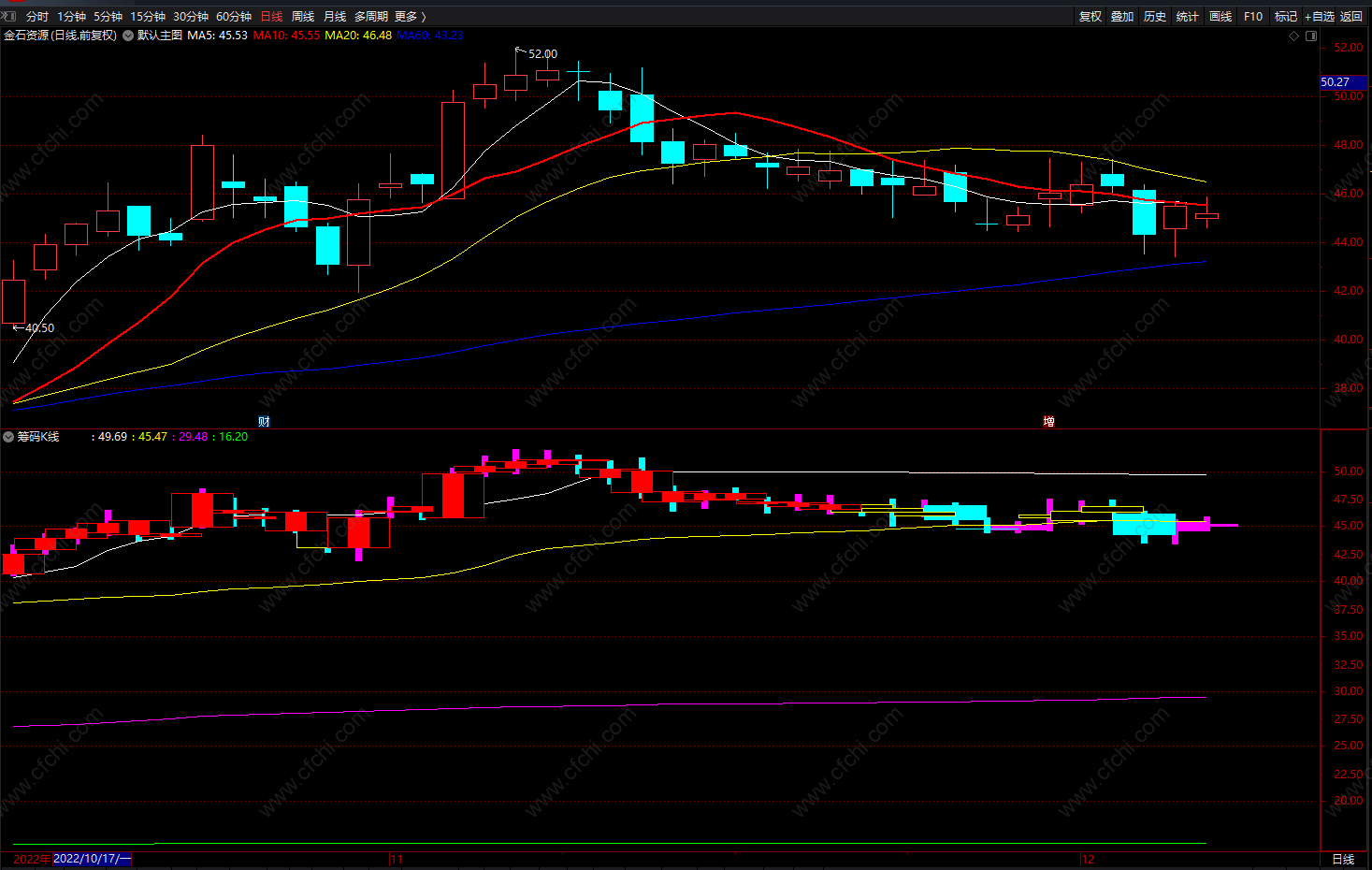Click the 财 financial marker icon
Screen dimensions: 1372x870
265,422
